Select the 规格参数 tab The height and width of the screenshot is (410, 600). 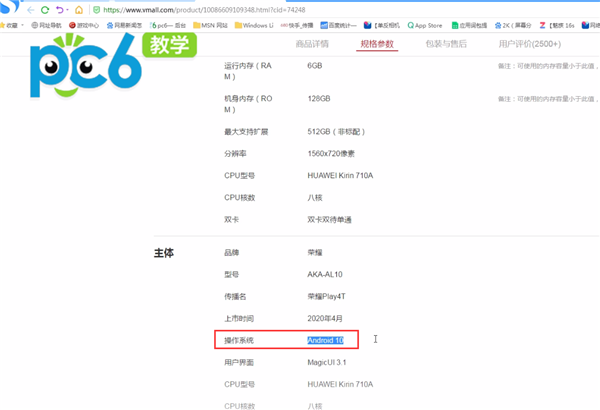(377, 44)
